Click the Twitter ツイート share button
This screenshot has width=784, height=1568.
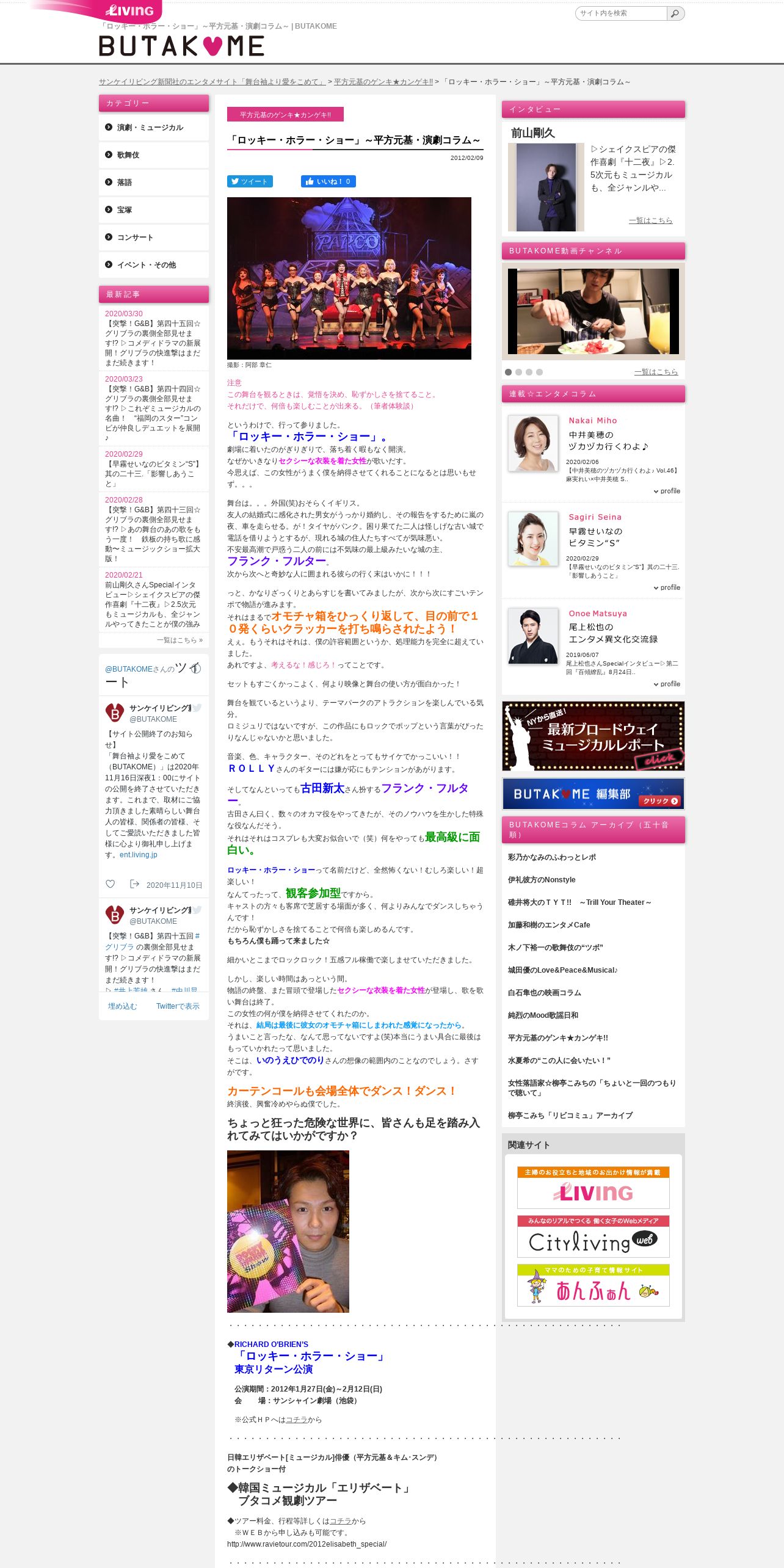pyautogui.click(x=250, y=181)
